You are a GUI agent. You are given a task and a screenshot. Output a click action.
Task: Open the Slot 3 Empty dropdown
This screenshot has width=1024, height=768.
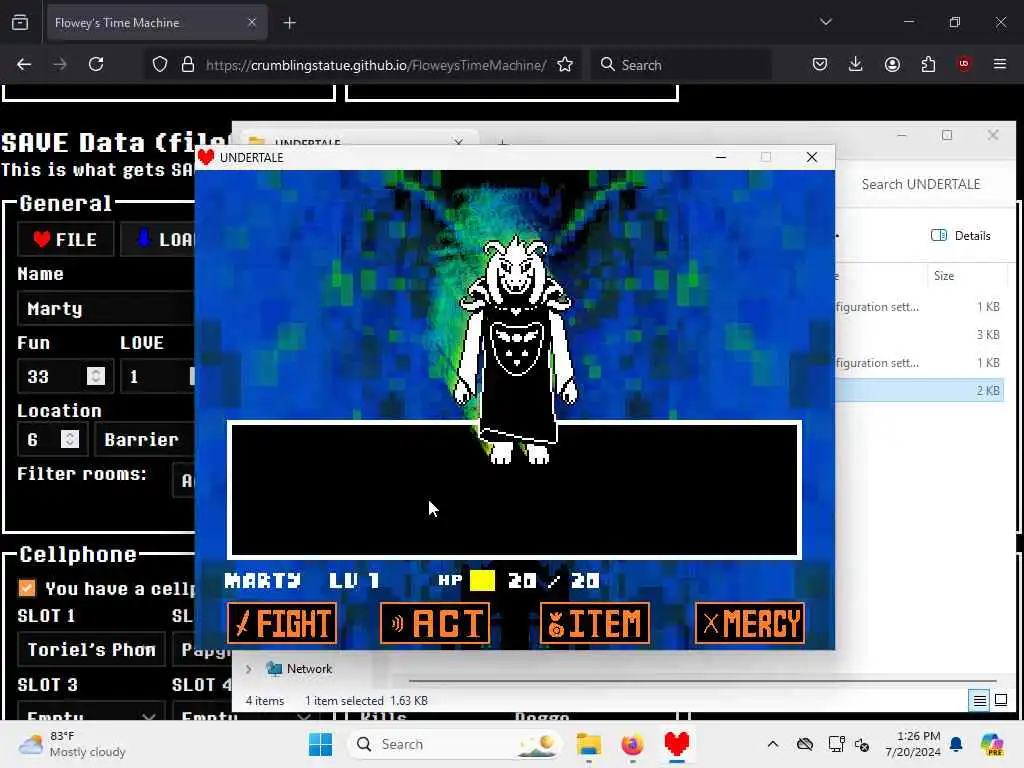[91, 712]
